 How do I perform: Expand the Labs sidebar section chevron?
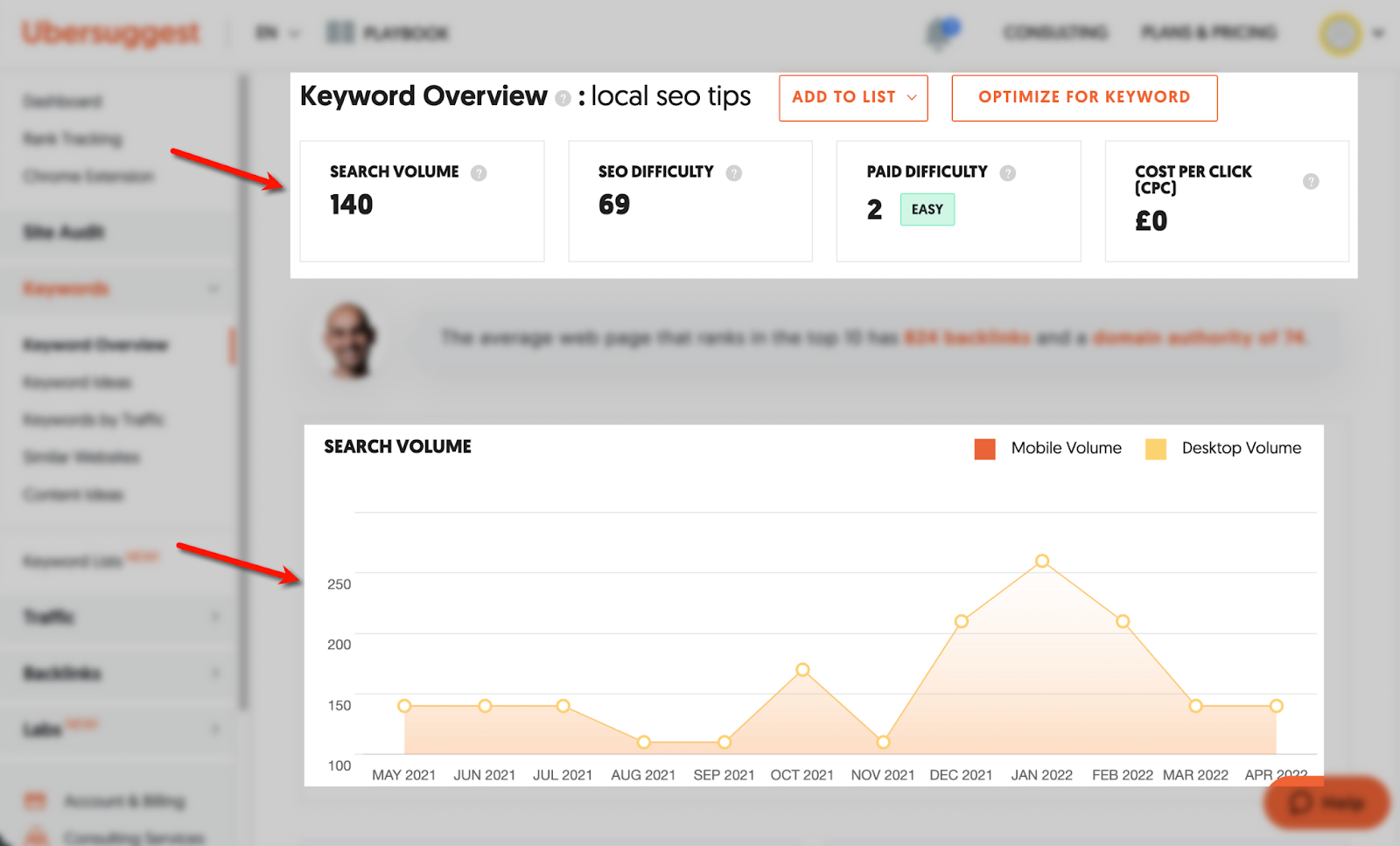(215, 729)
